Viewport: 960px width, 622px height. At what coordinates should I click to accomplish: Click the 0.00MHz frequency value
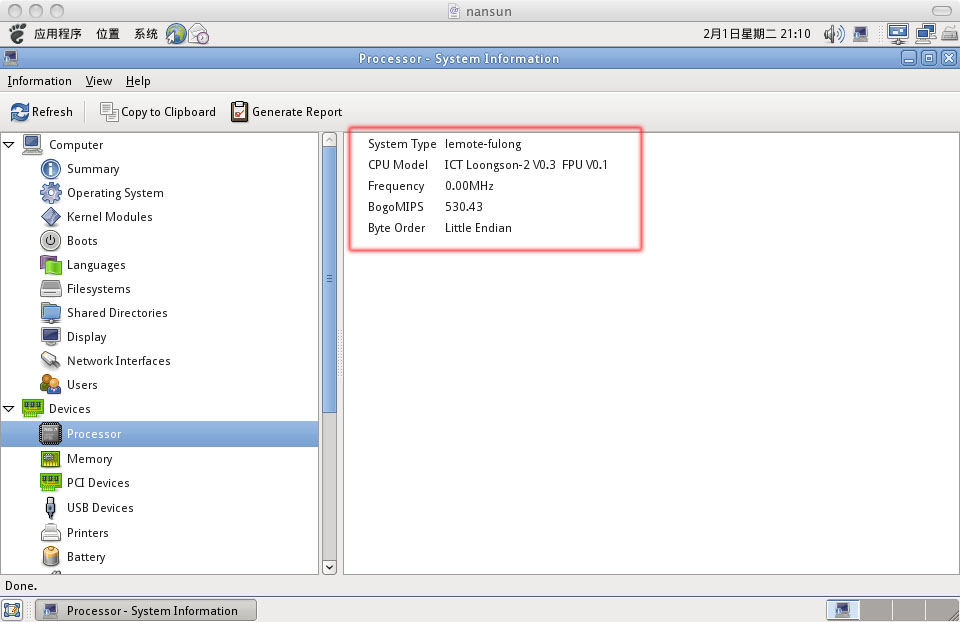tap(469, 185)
